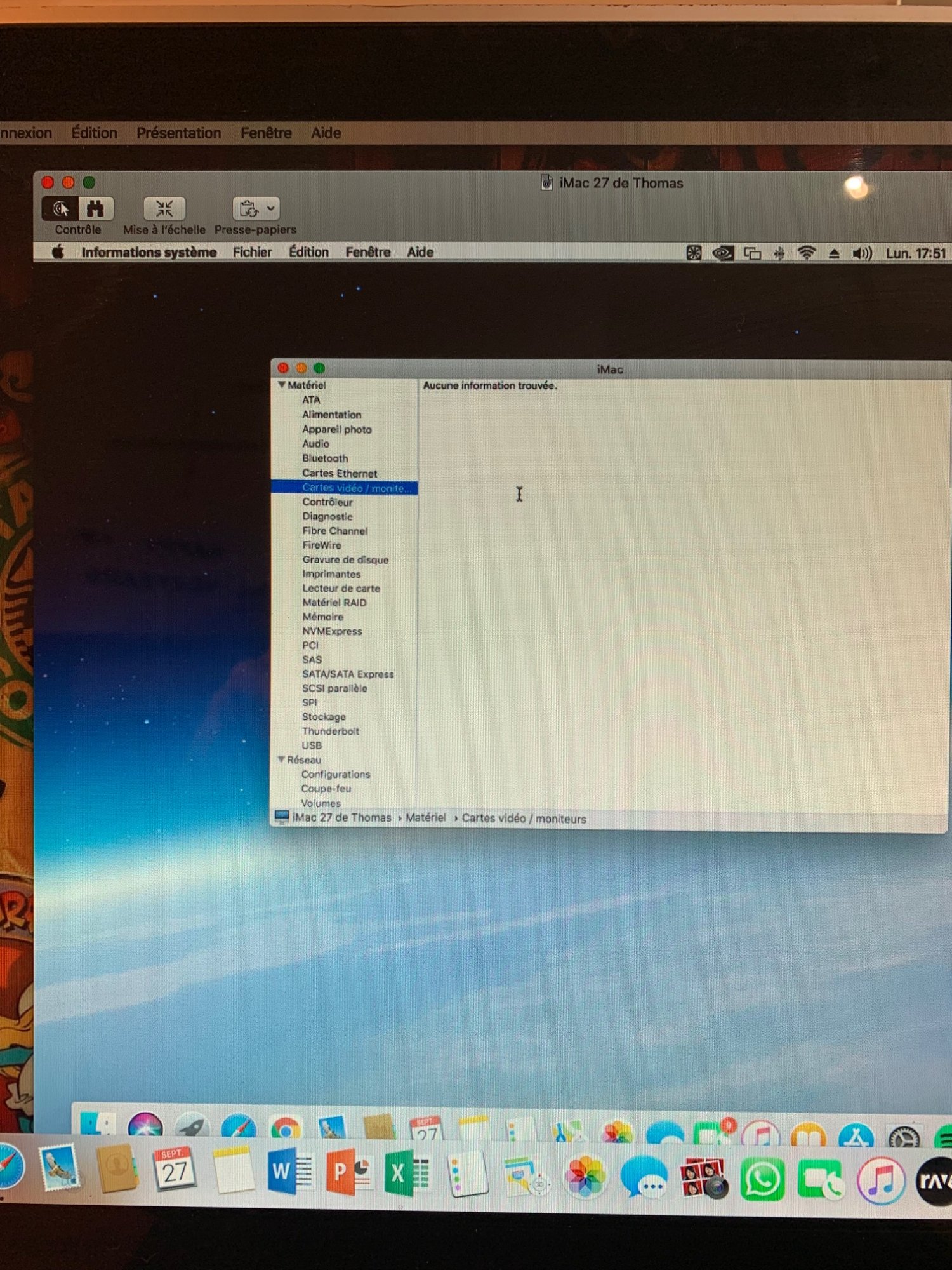Open Aide menu in Screen Sharing menu bar
This screenshot has width=952, height=1270.
tap(326, 133)
